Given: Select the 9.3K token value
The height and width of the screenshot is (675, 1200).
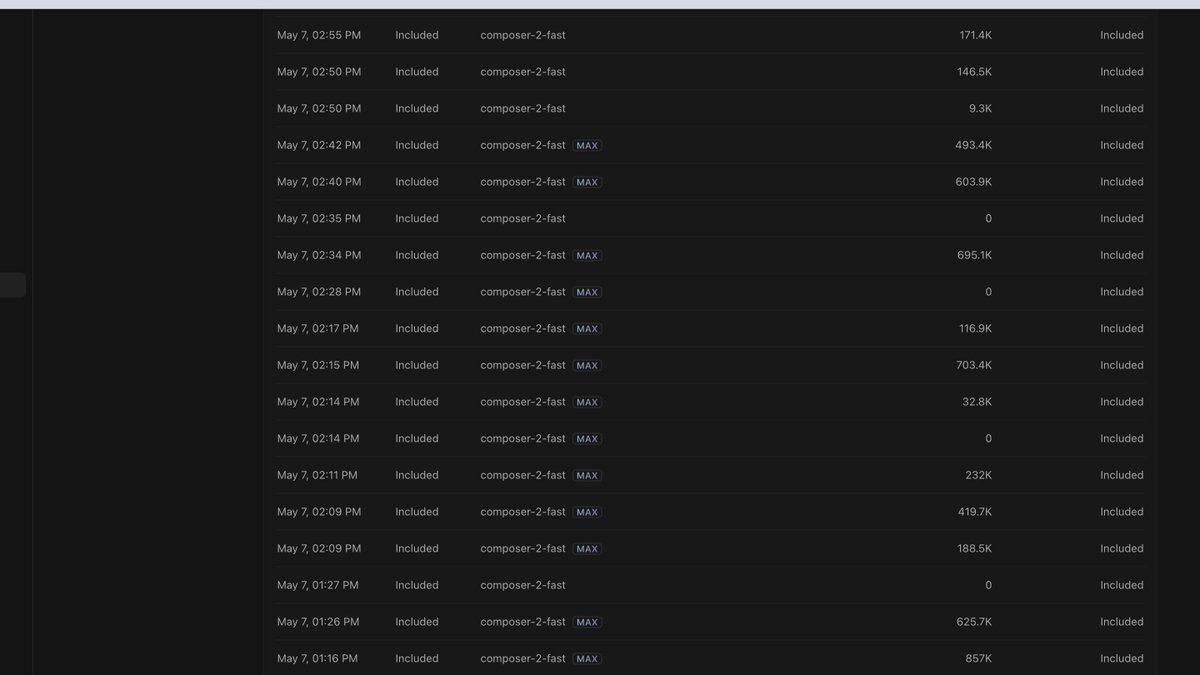Looking at the screenshot, I should point(980,108).
